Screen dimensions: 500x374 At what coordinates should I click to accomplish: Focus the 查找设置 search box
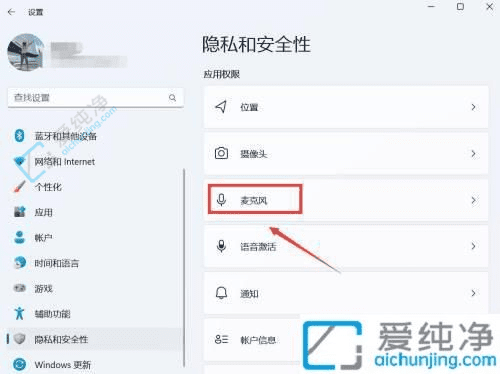95,98
